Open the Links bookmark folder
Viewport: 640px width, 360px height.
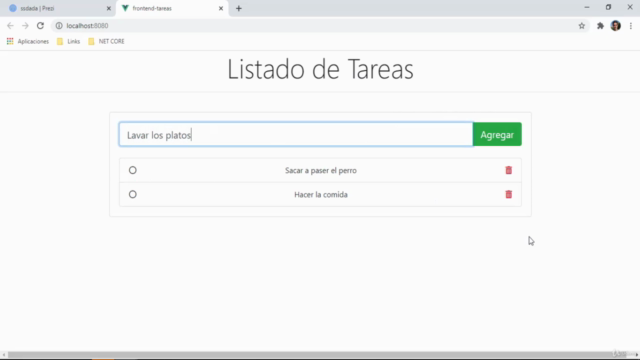(x=69, y=41)
